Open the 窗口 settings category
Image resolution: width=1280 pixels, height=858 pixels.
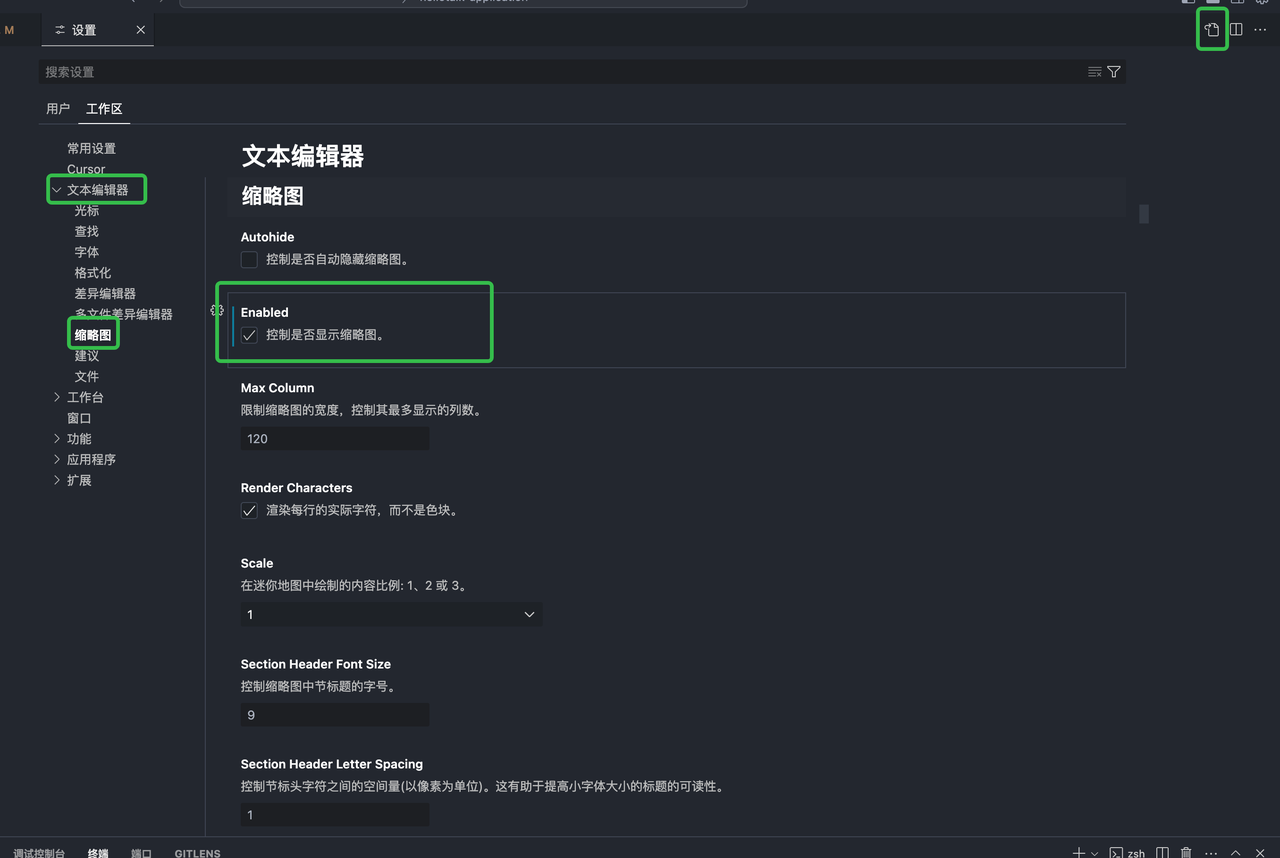point(79,418)
